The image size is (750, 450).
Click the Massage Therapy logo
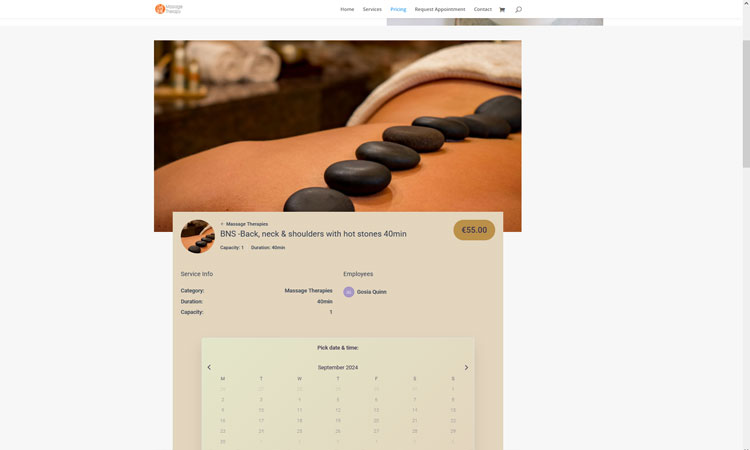169,9
